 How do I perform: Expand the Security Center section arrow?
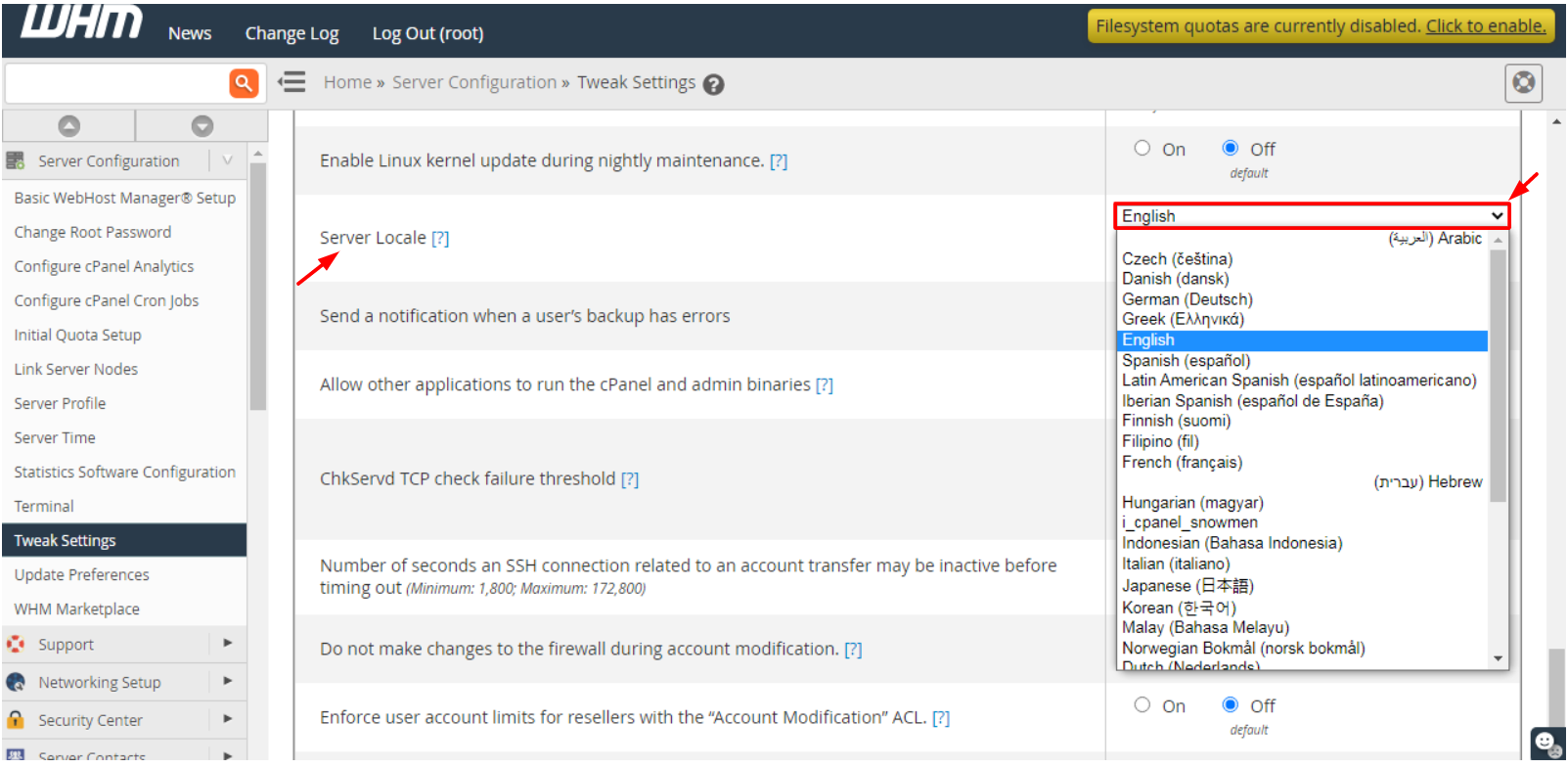click(227, 719)
